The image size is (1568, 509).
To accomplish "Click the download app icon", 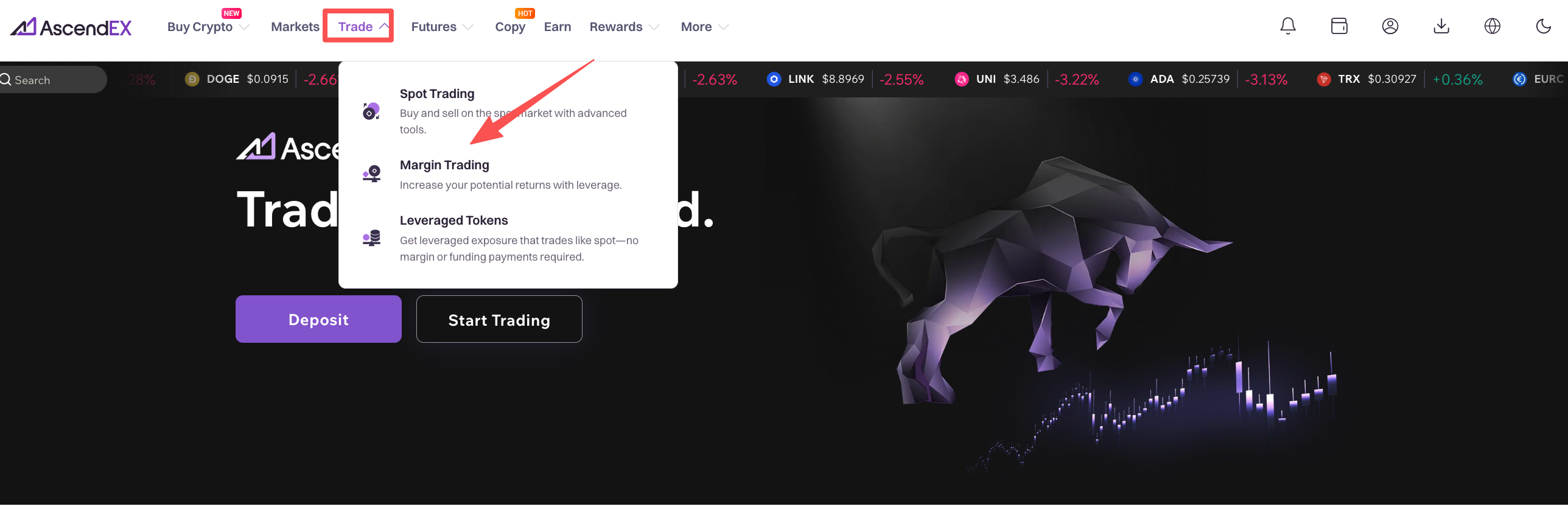I will click(x=1441, y=26).
